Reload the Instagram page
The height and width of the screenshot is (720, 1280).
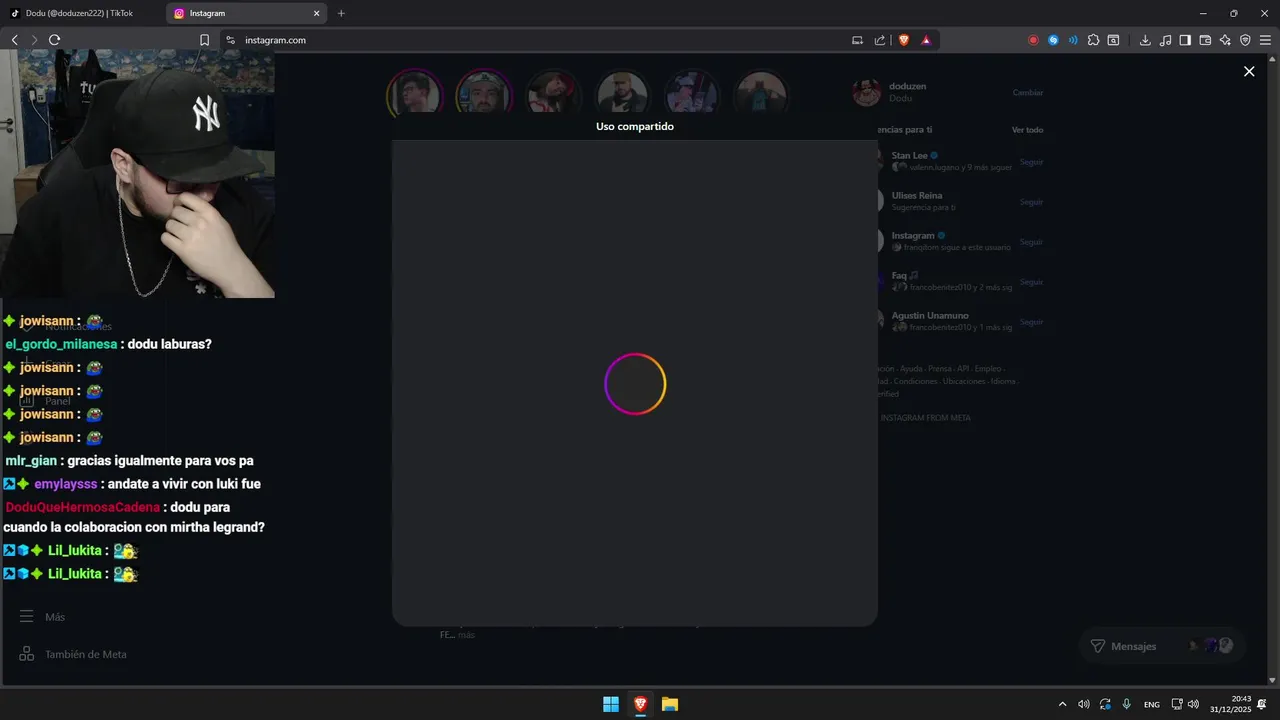pyautogui.click(x=54, y=40)
